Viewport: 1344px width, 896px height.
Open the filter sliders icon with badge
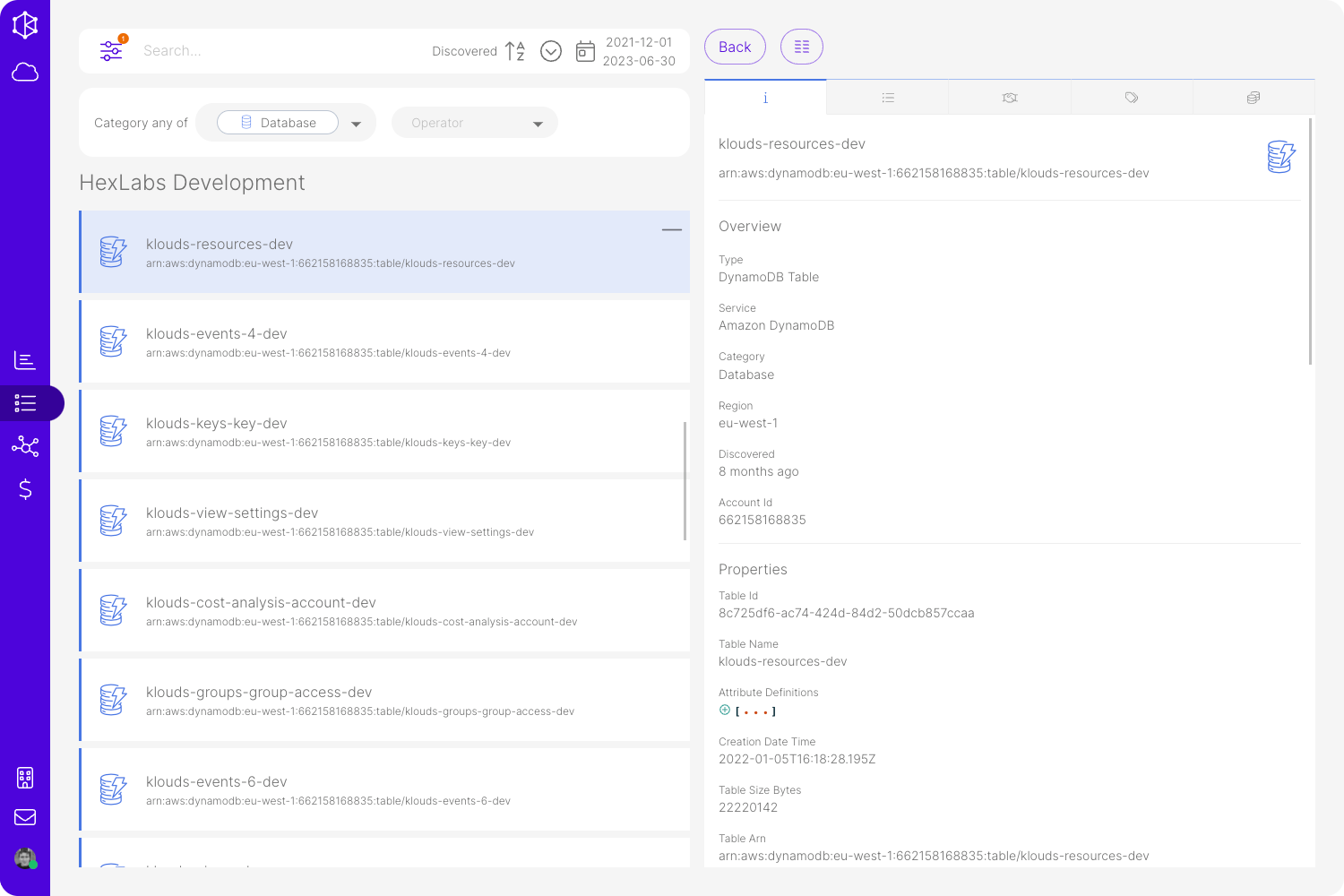[x=112, y=50]
